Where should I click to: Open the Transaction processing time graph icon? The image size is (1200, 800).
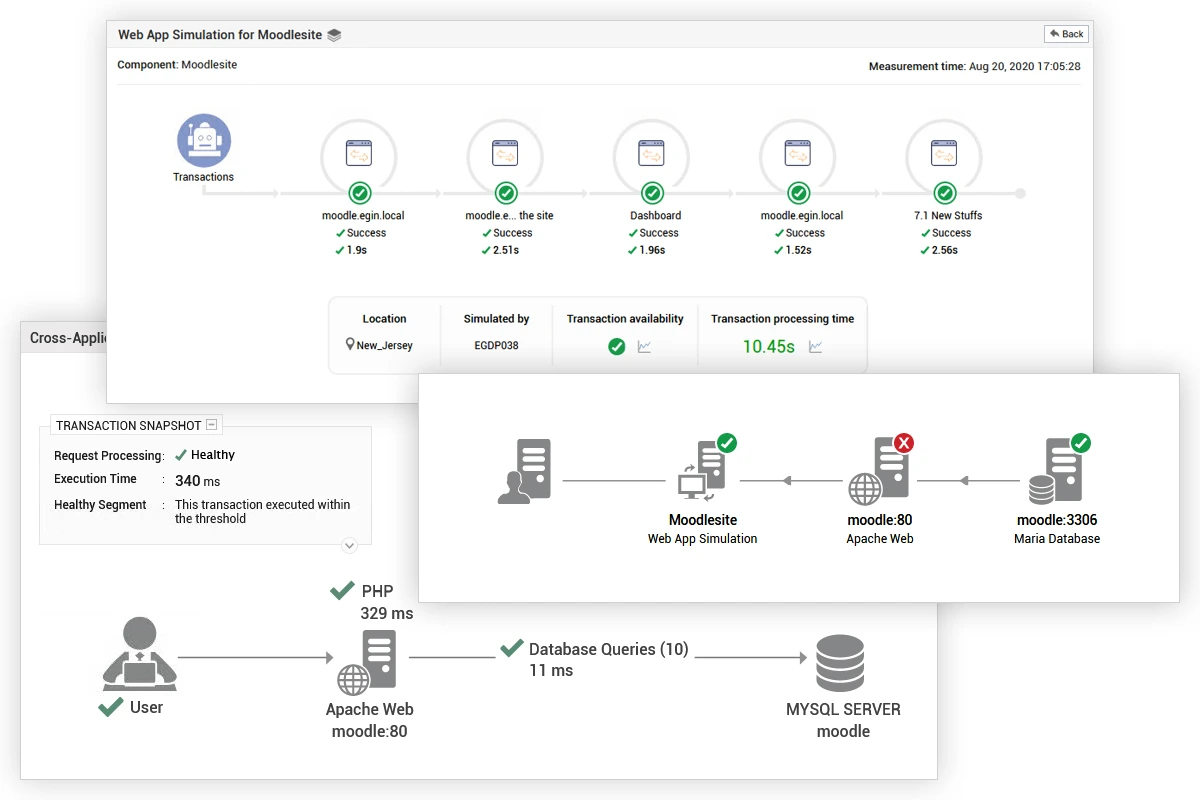pyautogui.click(x=816, y=347)
